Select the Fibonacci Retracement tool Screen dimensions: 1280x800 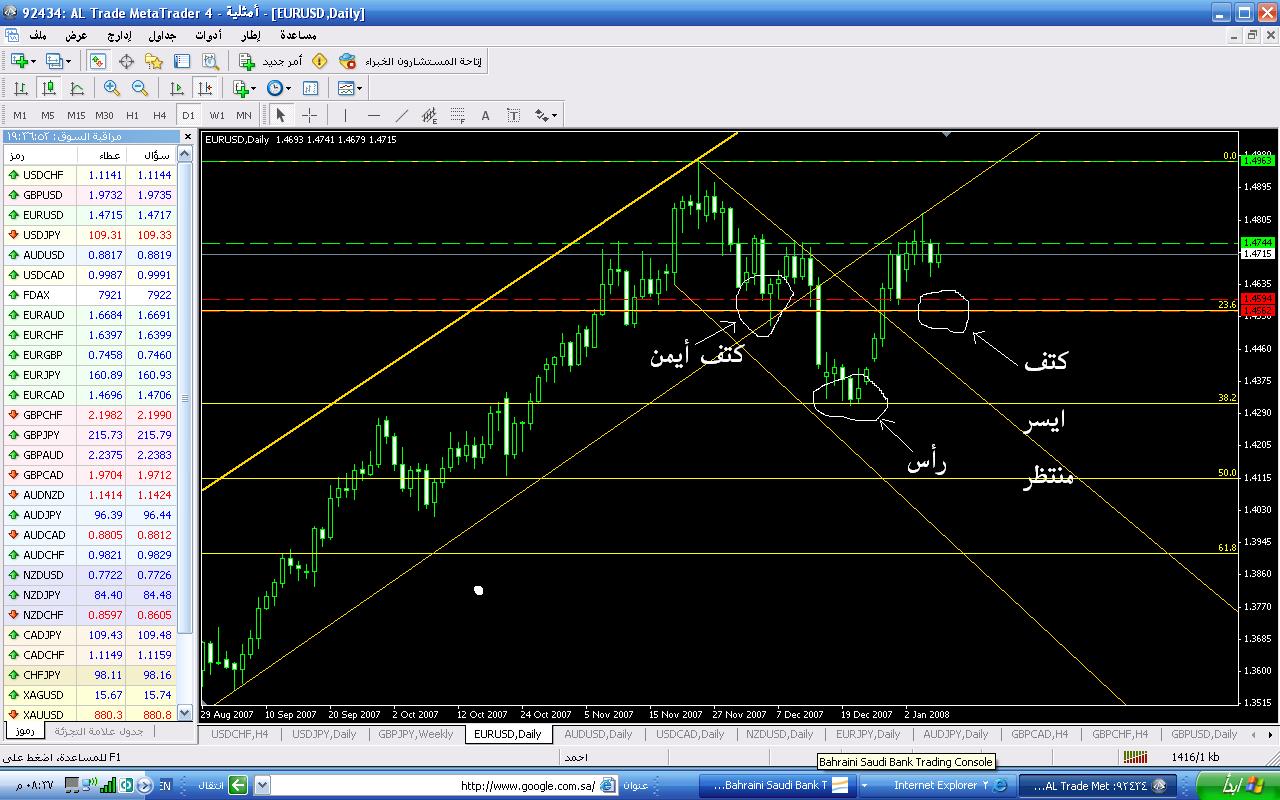(458, 115)
